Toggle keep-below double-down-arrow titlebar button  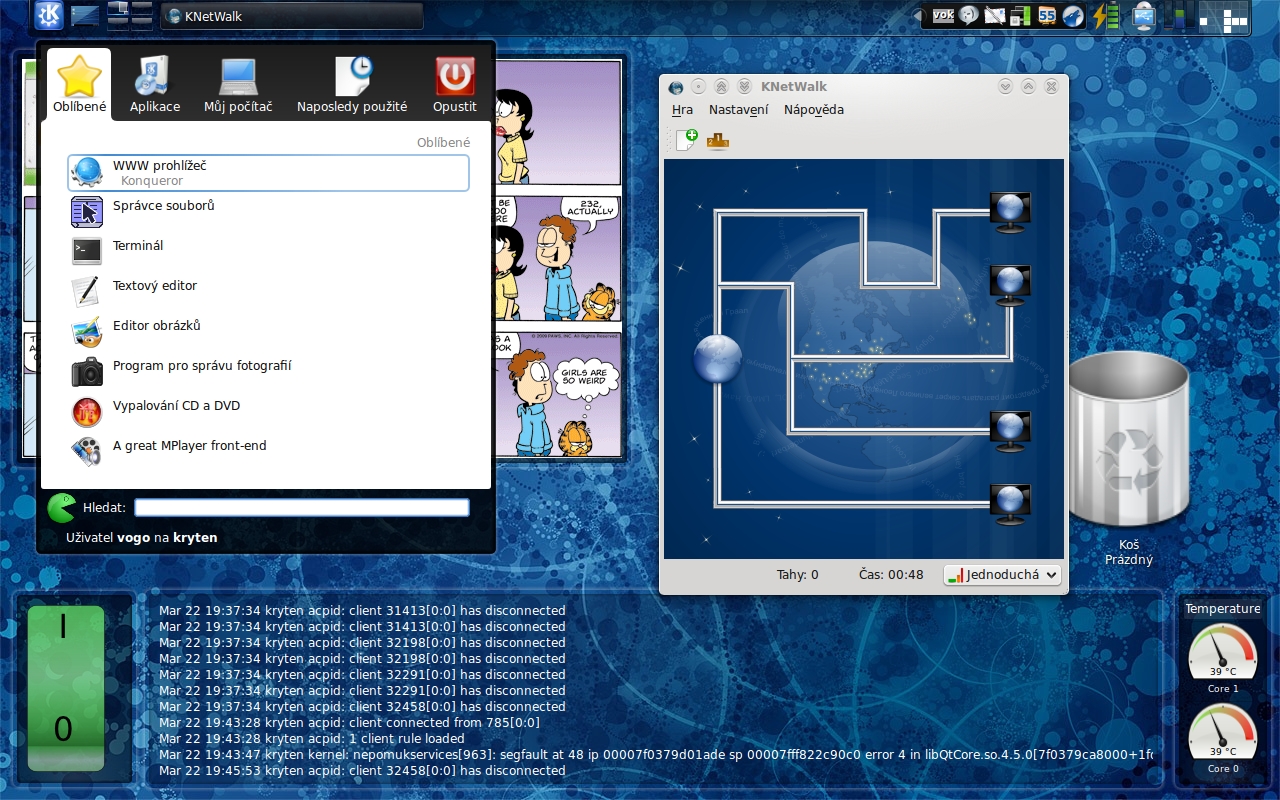[x=744, y=87]
